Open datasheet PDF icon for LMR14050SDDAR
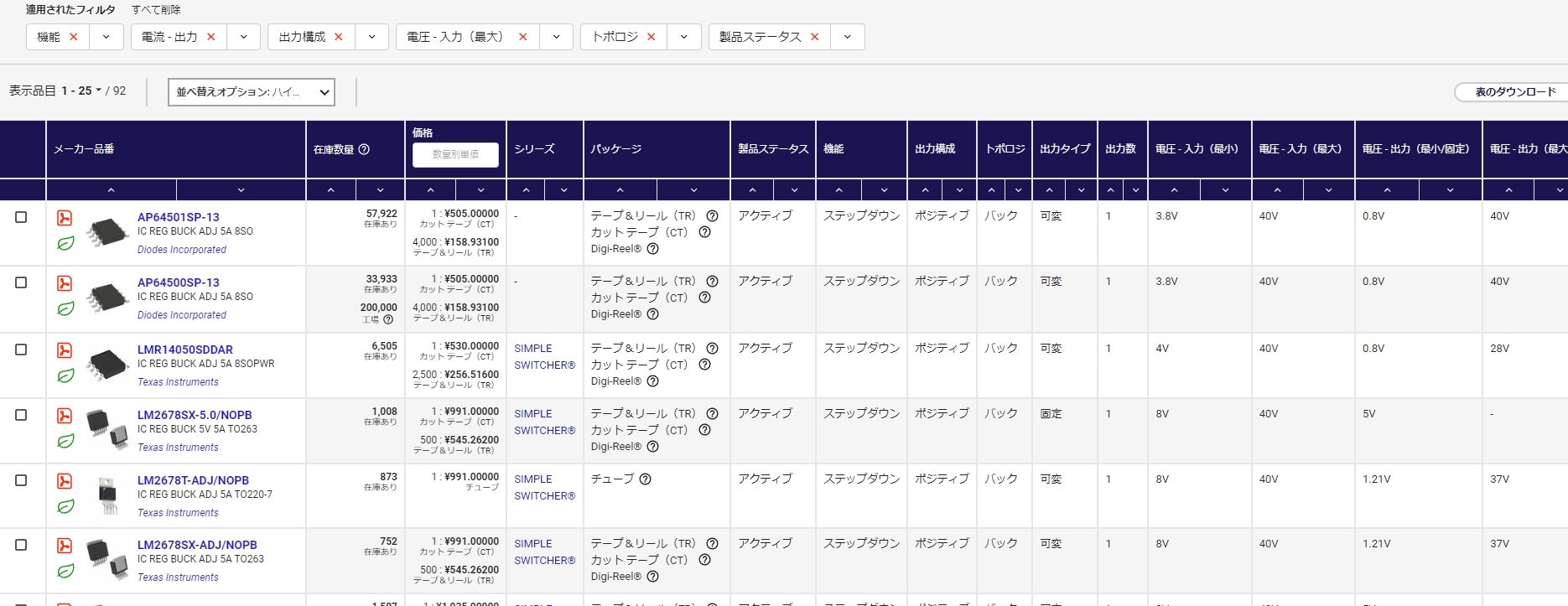This screenshot has height=606, width=1568. coord(65,350)
